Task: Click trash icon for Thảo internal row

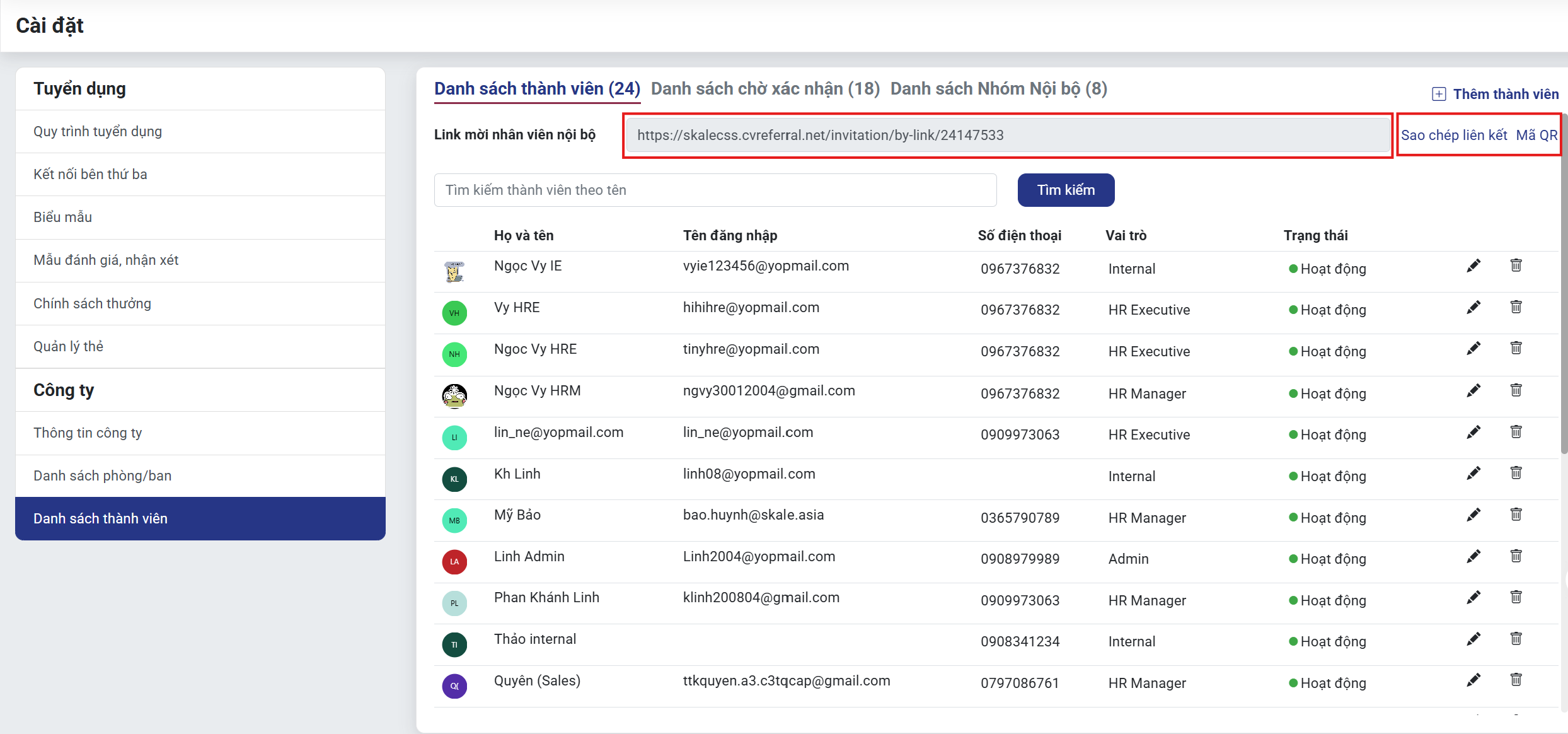Action: pos(1516,639)
